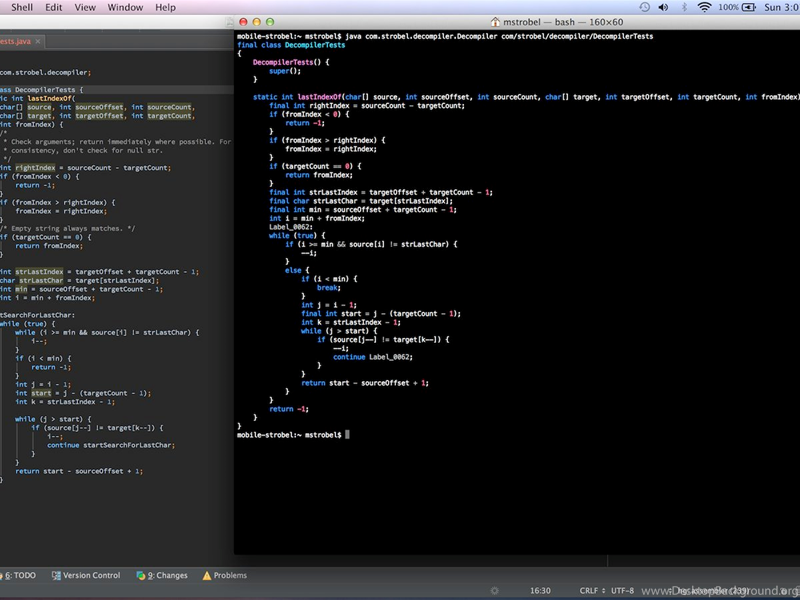Click the 'super();' line in terminal
Viewport: 800px width, 600px height.
(x=285, y=71)
